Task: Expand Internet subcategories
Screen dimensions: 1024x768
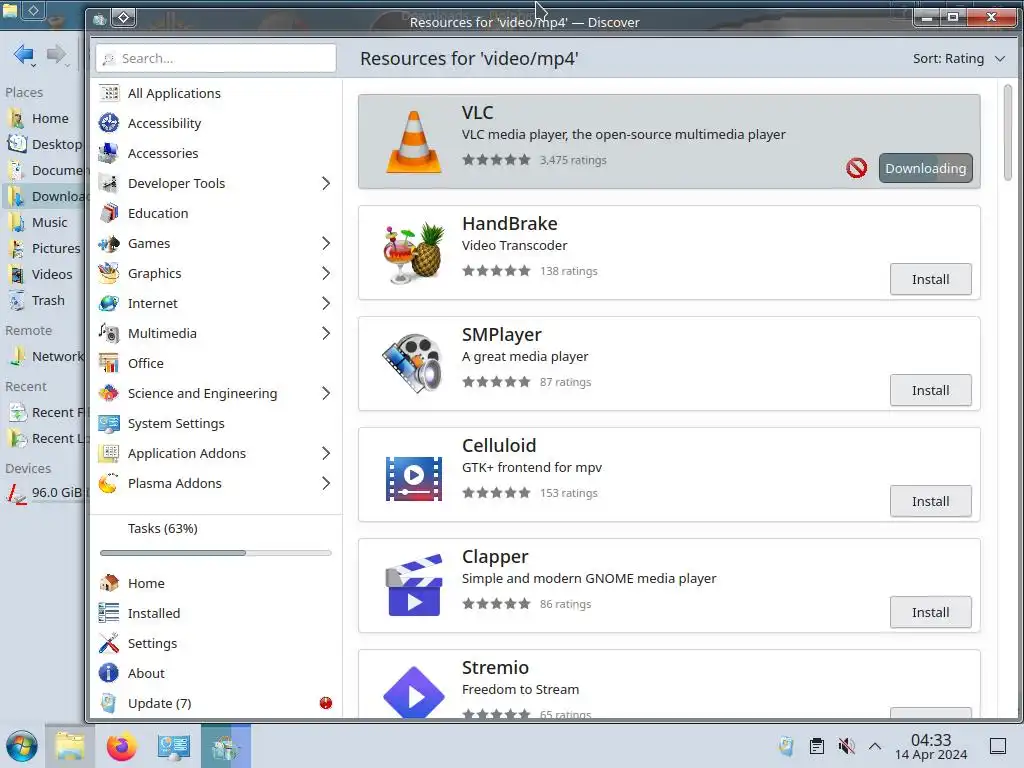Action: [326, 304]
